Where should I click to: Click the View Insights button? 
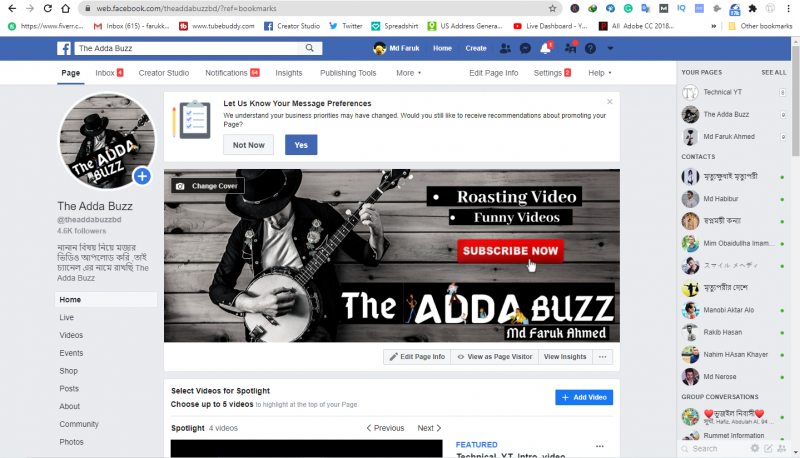coord(565,357)
